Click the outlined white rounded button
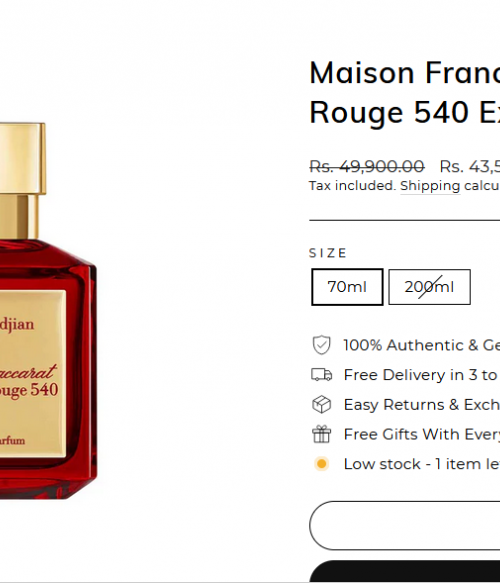 [404, 525]
